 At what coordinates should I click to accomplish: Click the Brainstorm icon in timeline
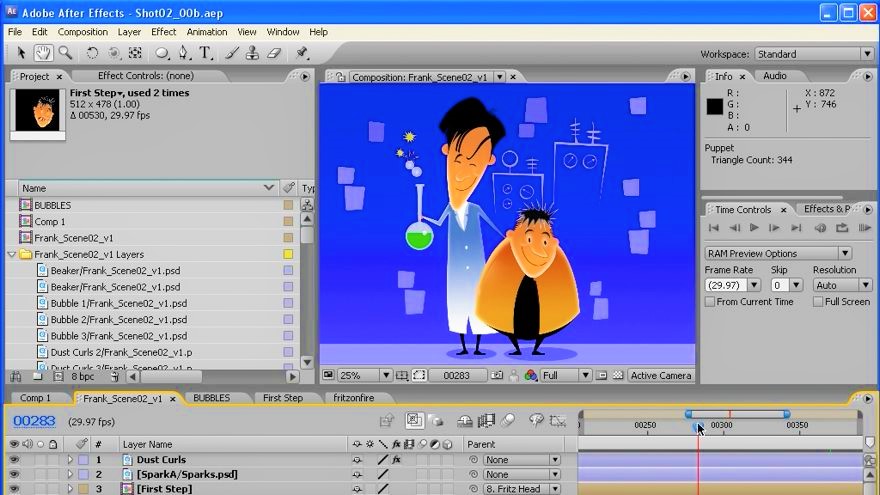click(x=536, y=420)
